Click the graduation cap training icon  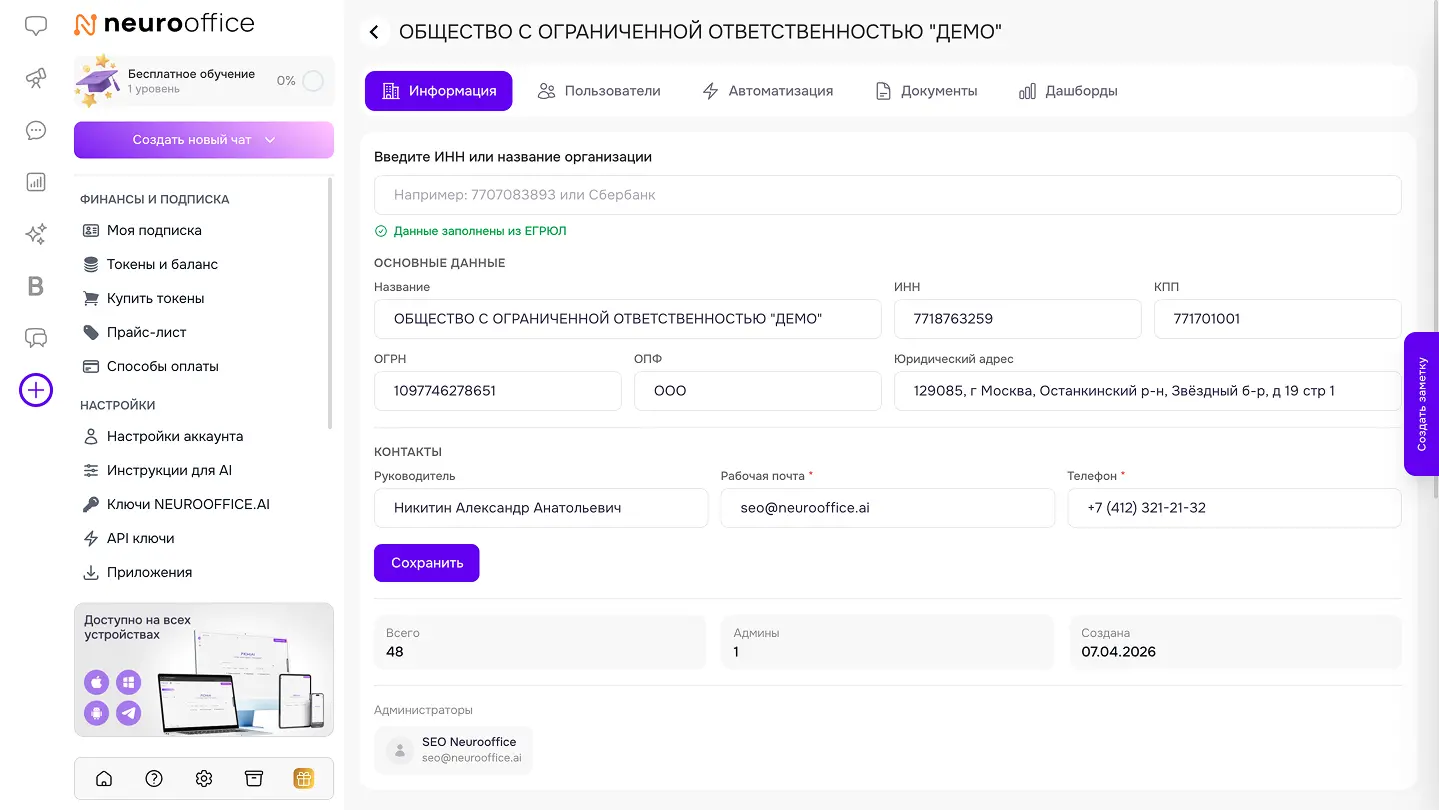(x=98, y=81)
